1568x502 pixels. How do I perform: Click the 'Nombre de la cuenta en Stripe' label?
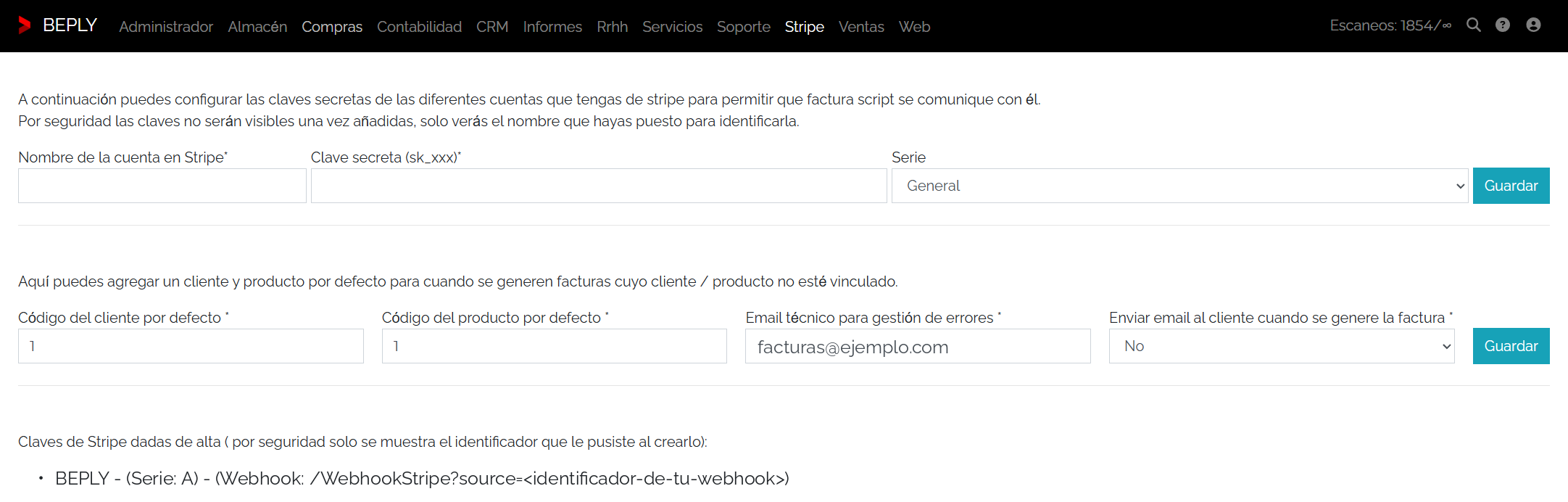[x=123, y=157]
